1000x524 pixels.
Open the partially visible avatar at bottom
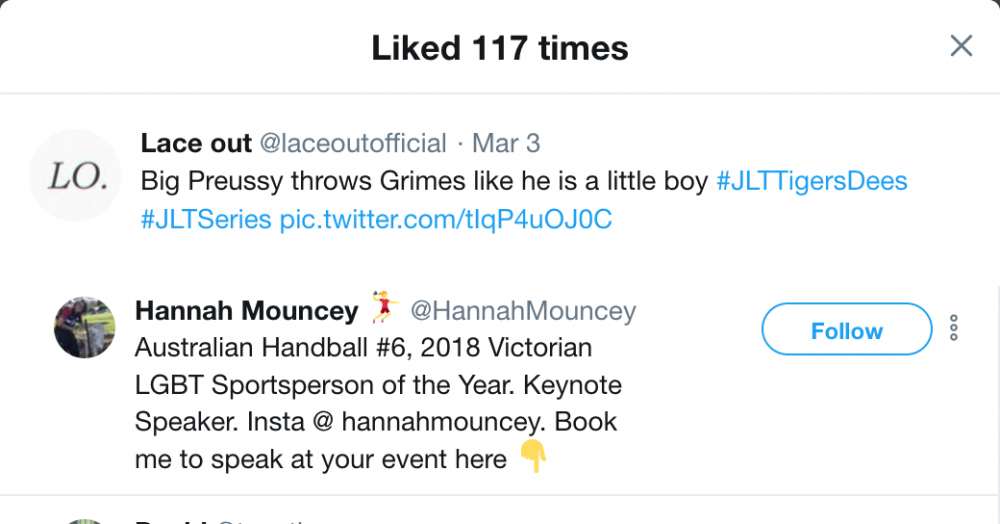coord(84,520)
